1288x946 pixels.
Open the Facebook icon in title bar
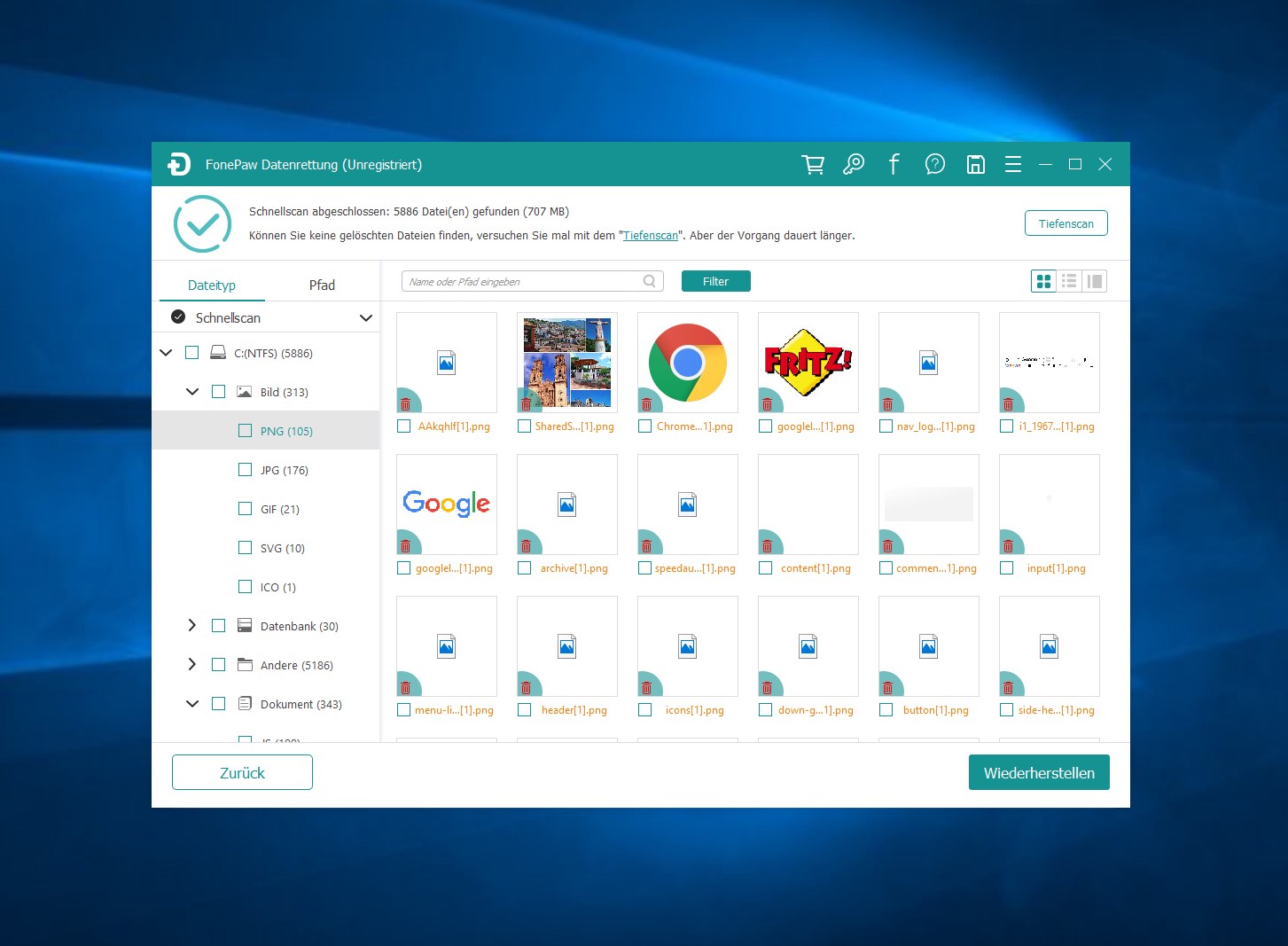point(894,164)
